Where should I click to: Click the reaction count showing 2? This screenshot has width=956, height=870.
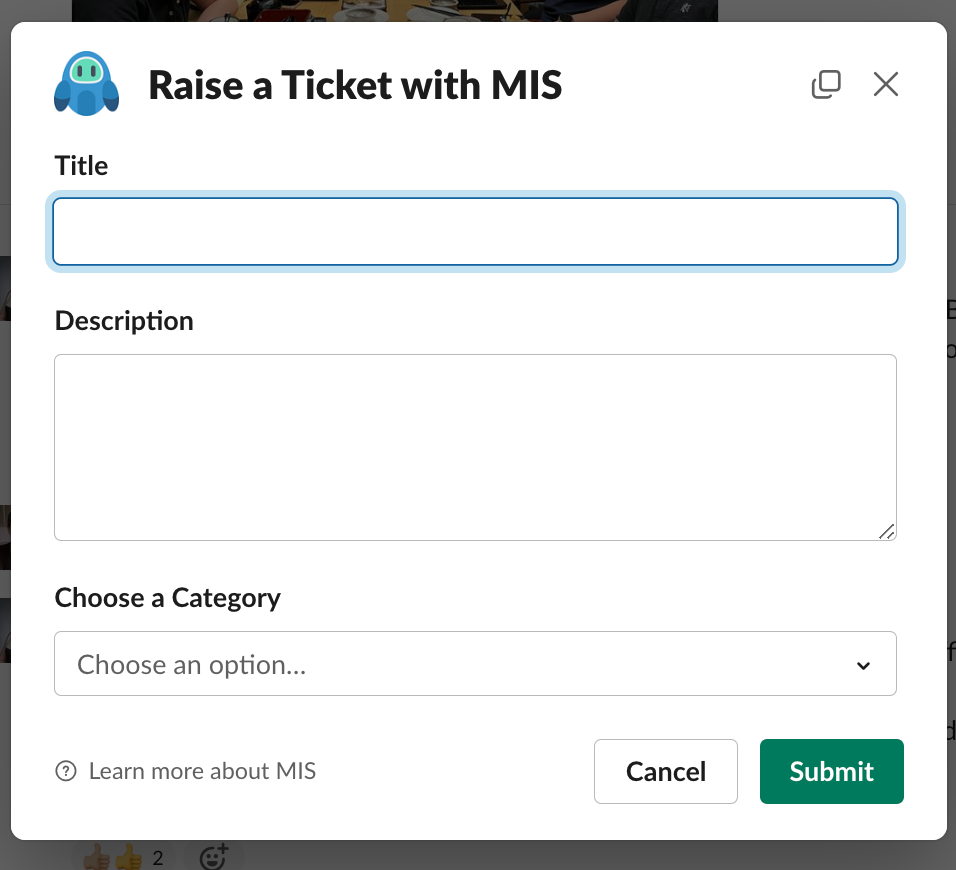point(158,858)
